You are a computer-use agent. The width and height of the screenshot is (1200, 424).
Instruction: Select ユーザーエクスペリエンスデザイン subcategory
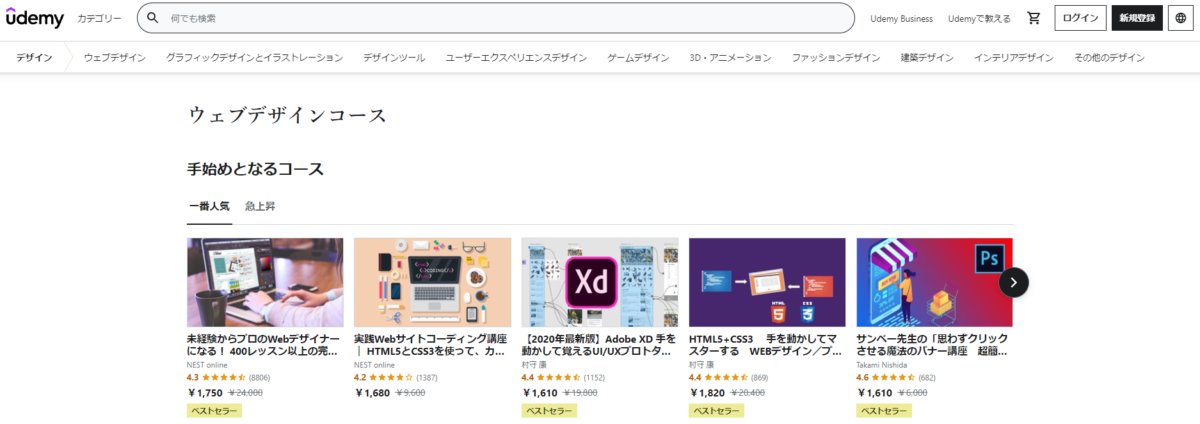click(x=516, y=58)
